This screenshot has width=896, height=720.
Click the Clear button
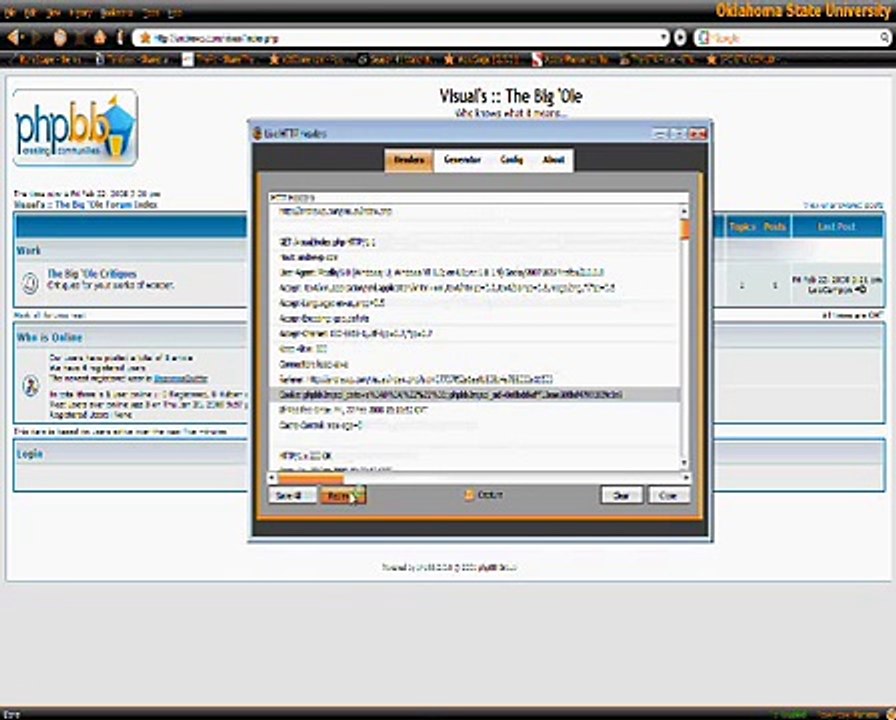(622, 495)
